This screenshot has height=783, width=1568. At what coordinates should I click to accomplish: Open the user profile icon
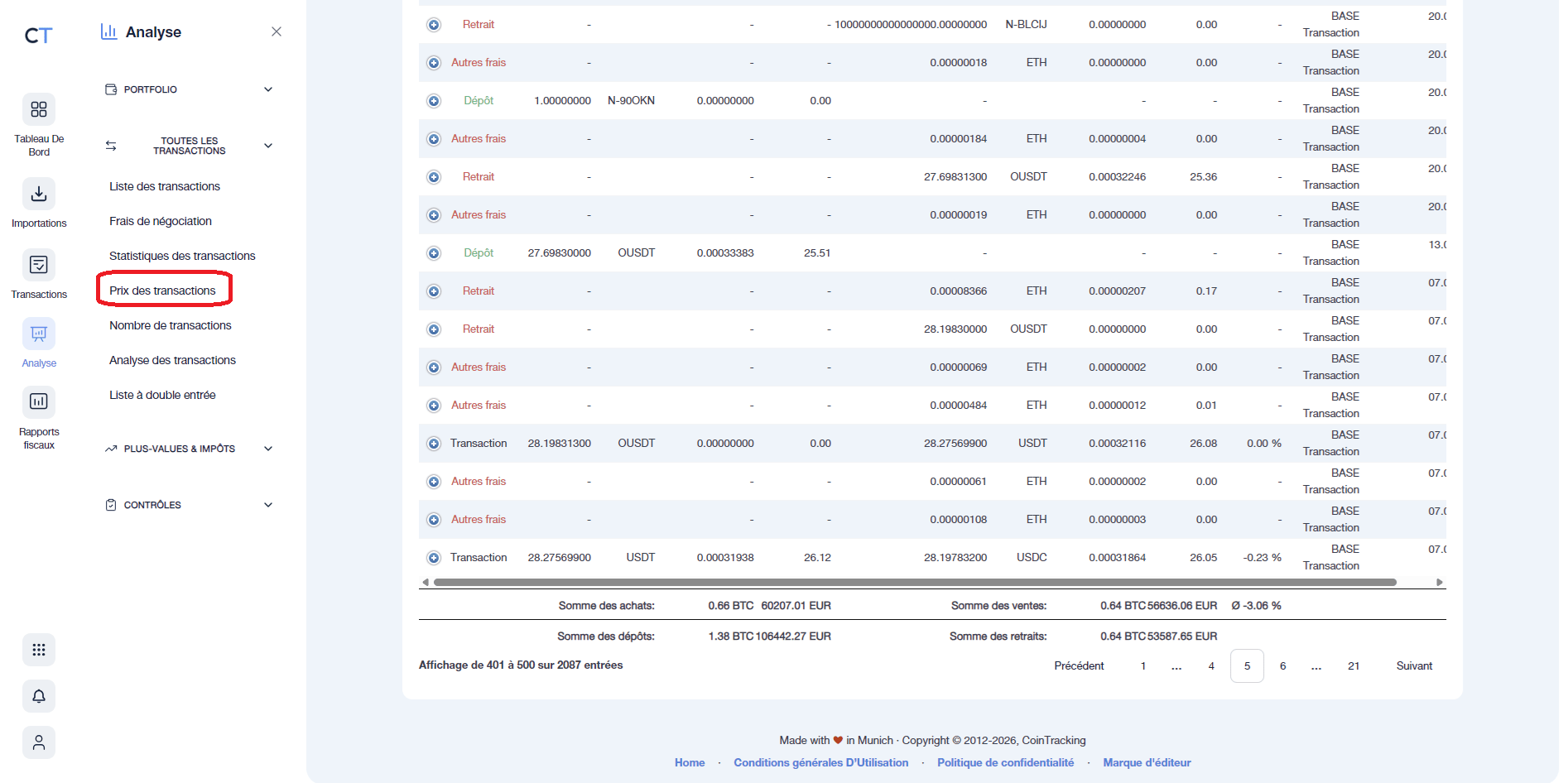38,742
